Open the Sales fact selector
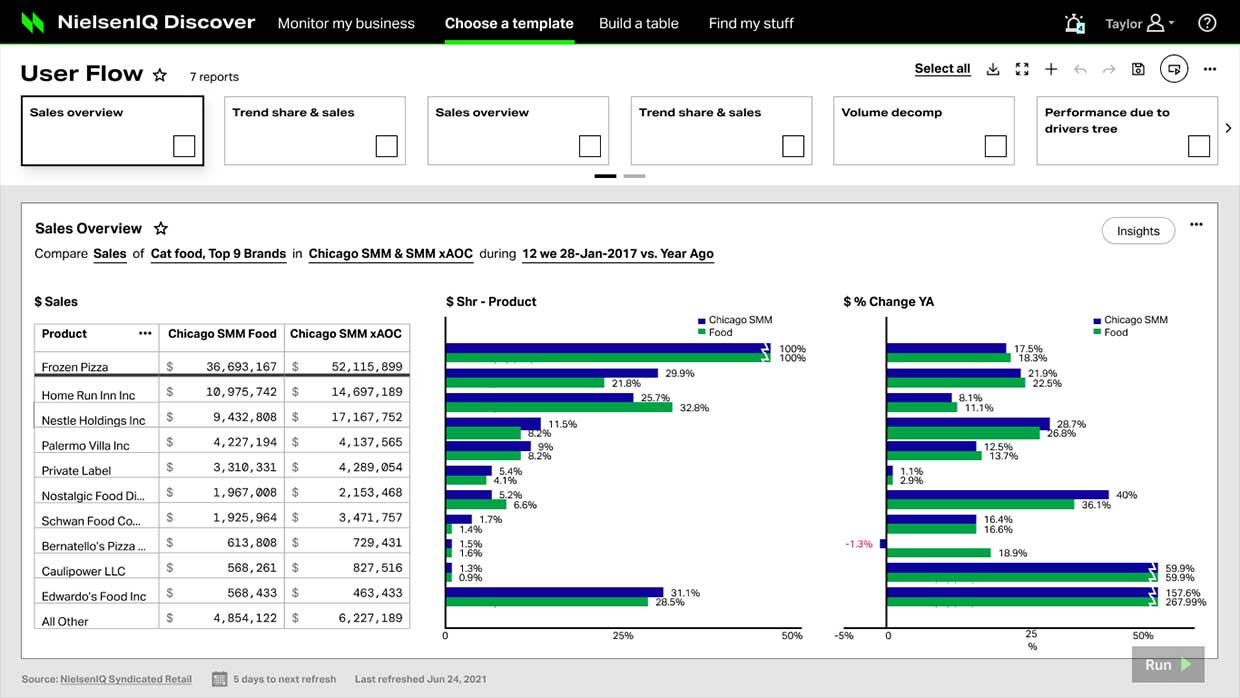 (x=110, y=254)
